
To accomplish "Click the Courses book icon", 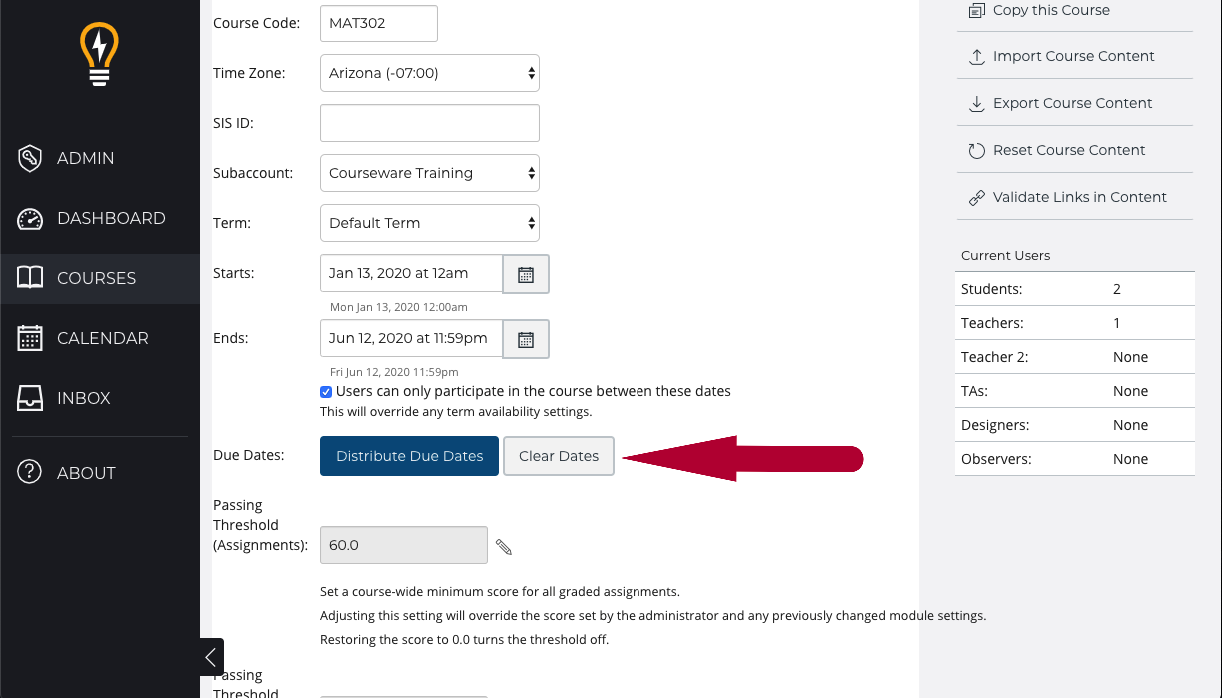I will (x=30, y=278).
